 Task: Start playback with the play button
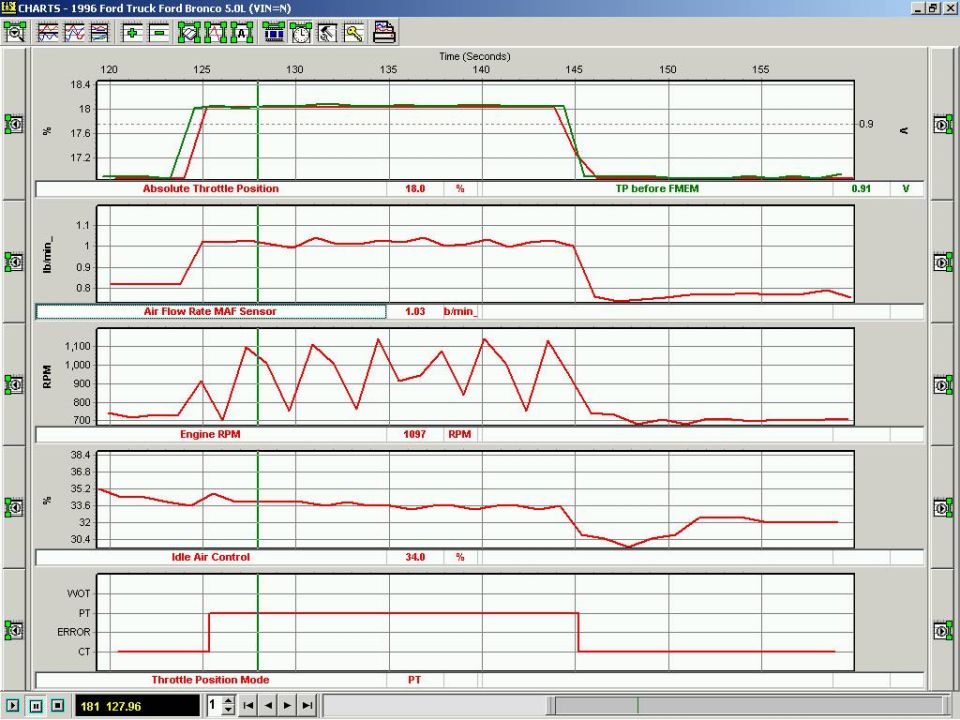(13, 705)
